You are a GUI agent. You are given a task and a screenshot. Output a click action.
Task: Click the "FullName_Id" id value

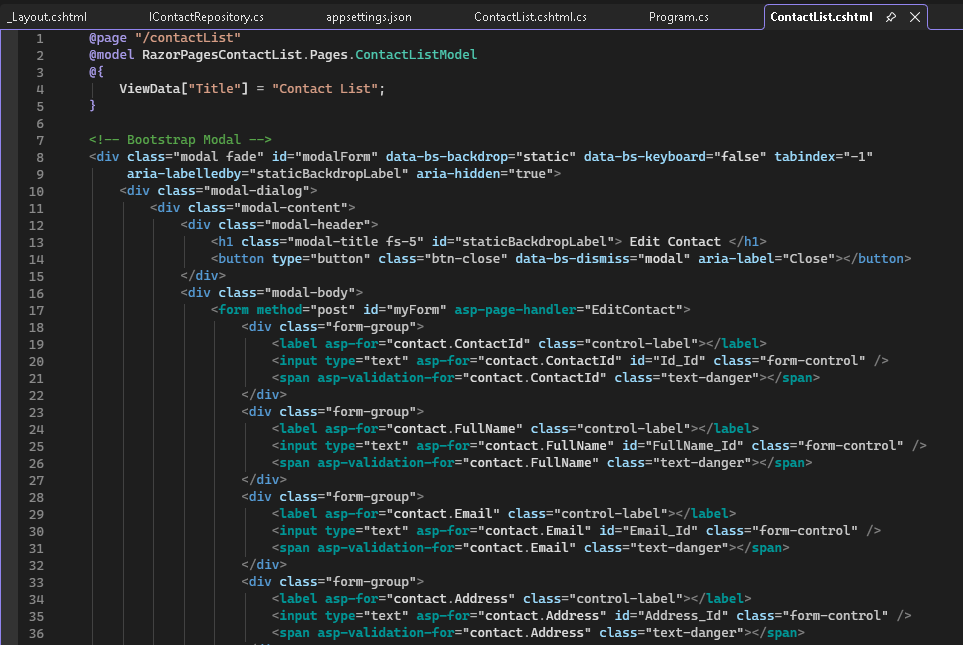694,445
